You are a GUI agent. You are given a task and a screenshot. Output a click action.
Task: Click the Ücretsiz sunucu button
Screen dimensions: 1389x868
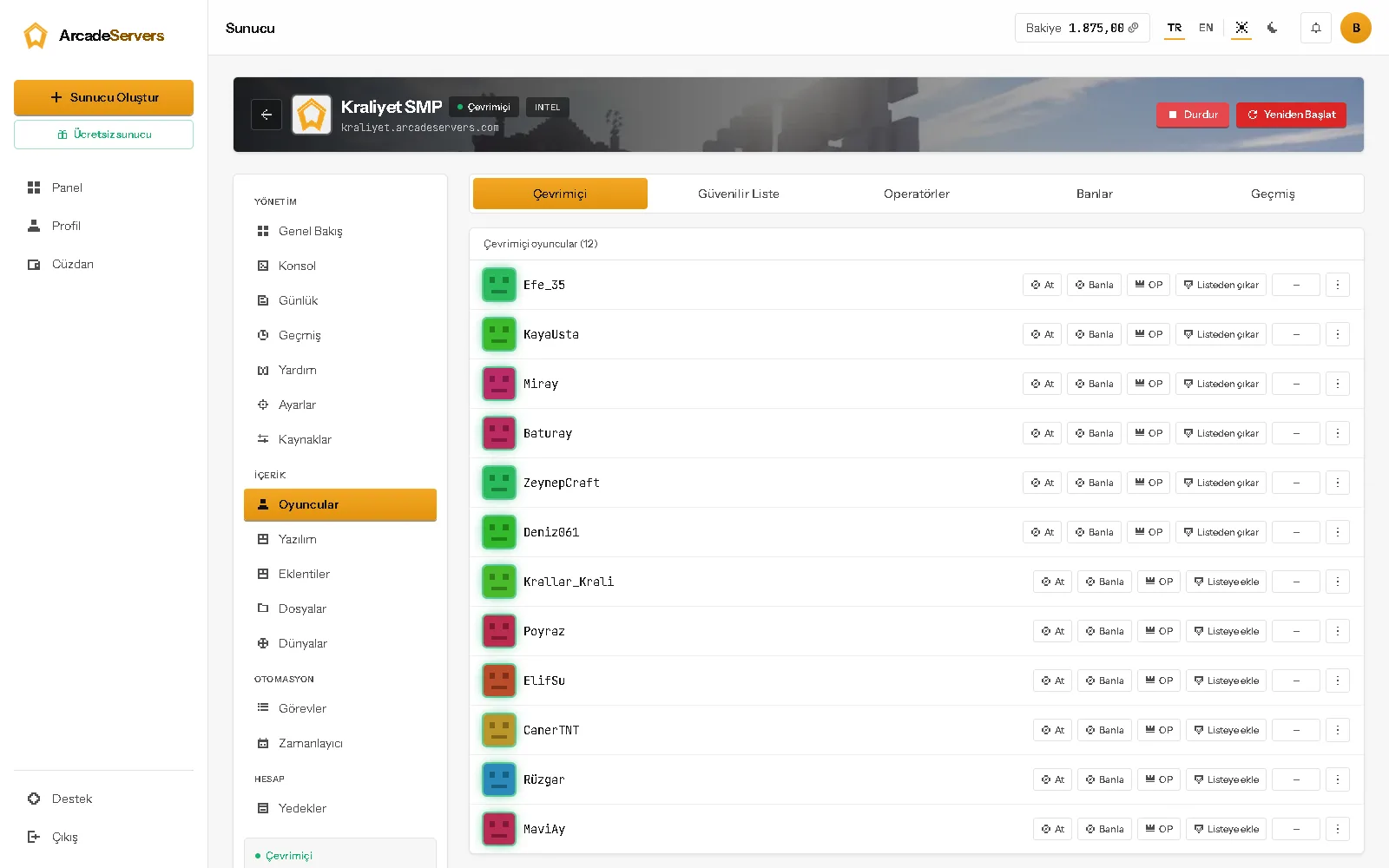tap(103, 135)
